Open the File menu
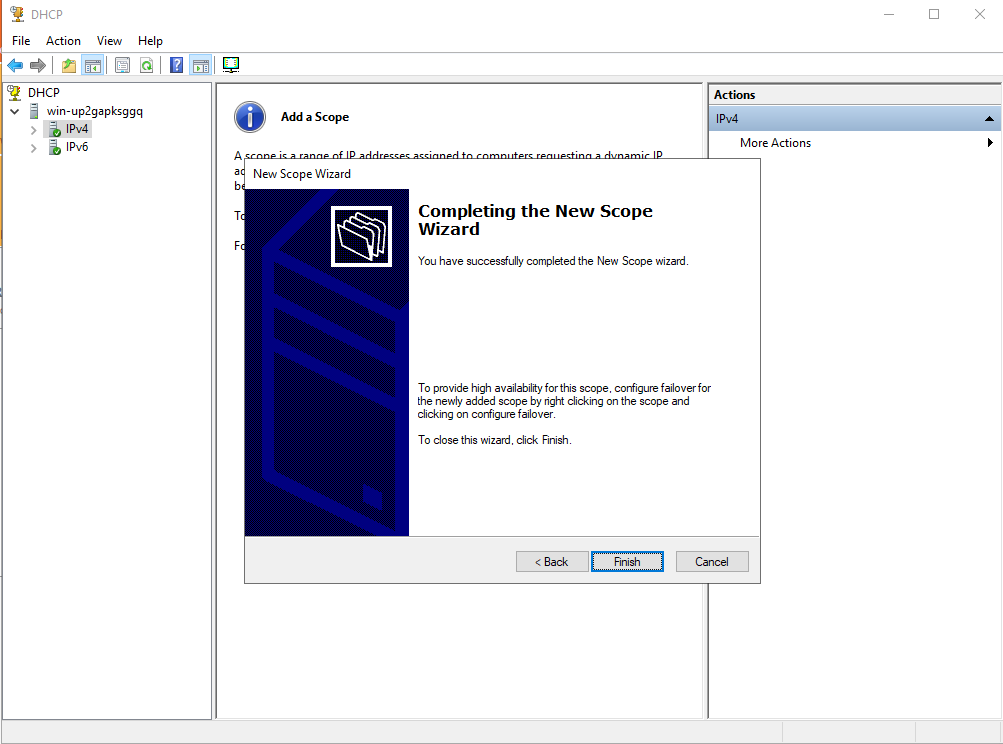This screenshot has width=1003, height=744. click(21, 41)
